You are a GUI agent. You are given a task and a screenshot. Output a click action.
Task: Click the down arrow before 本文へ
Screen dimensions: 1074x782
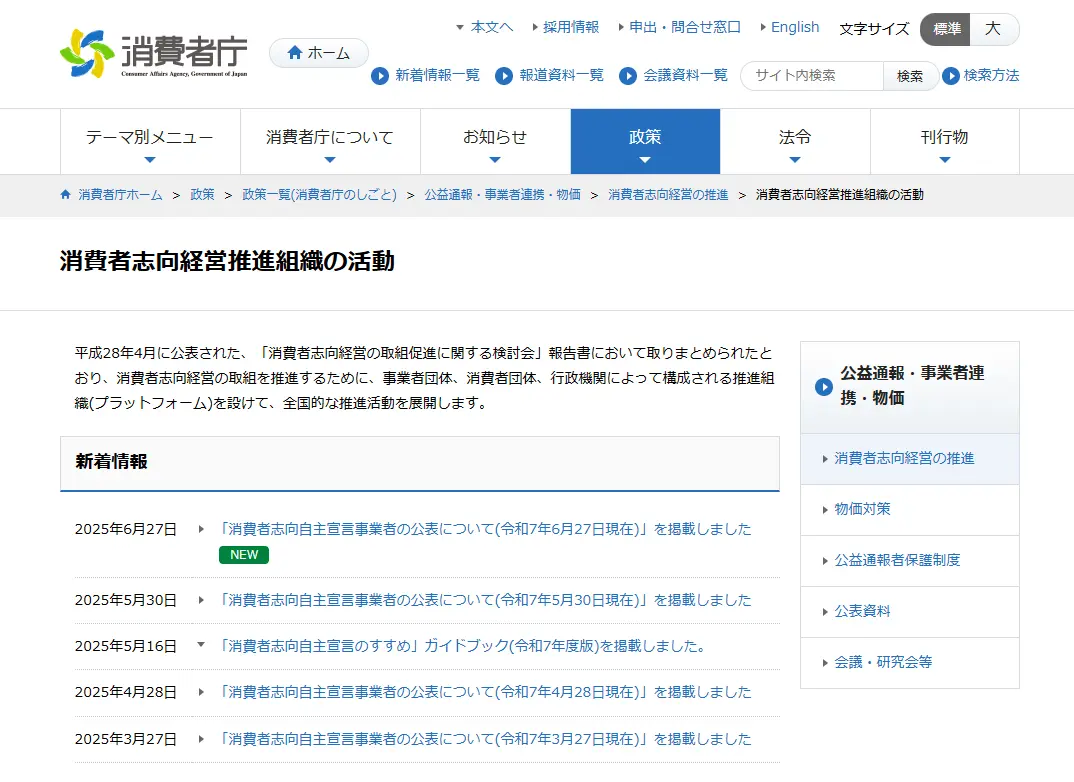460,27
